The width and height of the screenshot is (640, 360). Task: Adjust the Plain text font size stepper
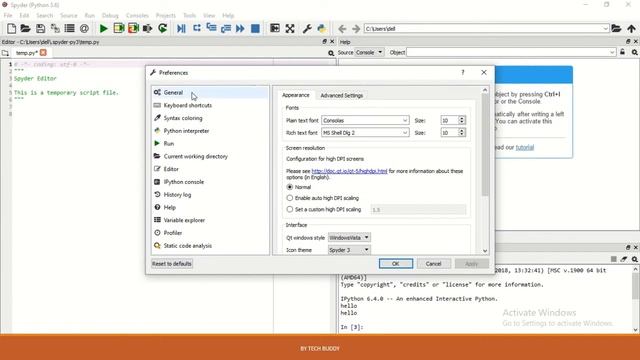(462, 120)
